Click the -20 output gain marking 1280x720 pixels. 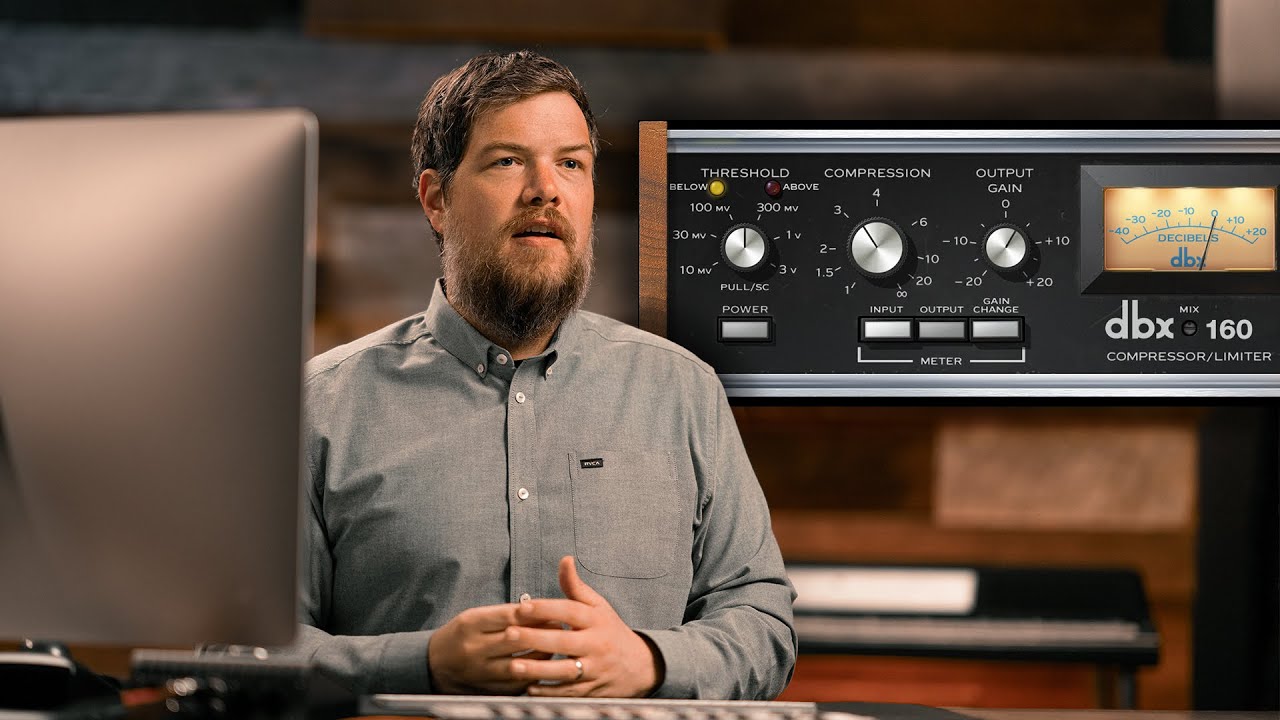(x=968, y=282)
